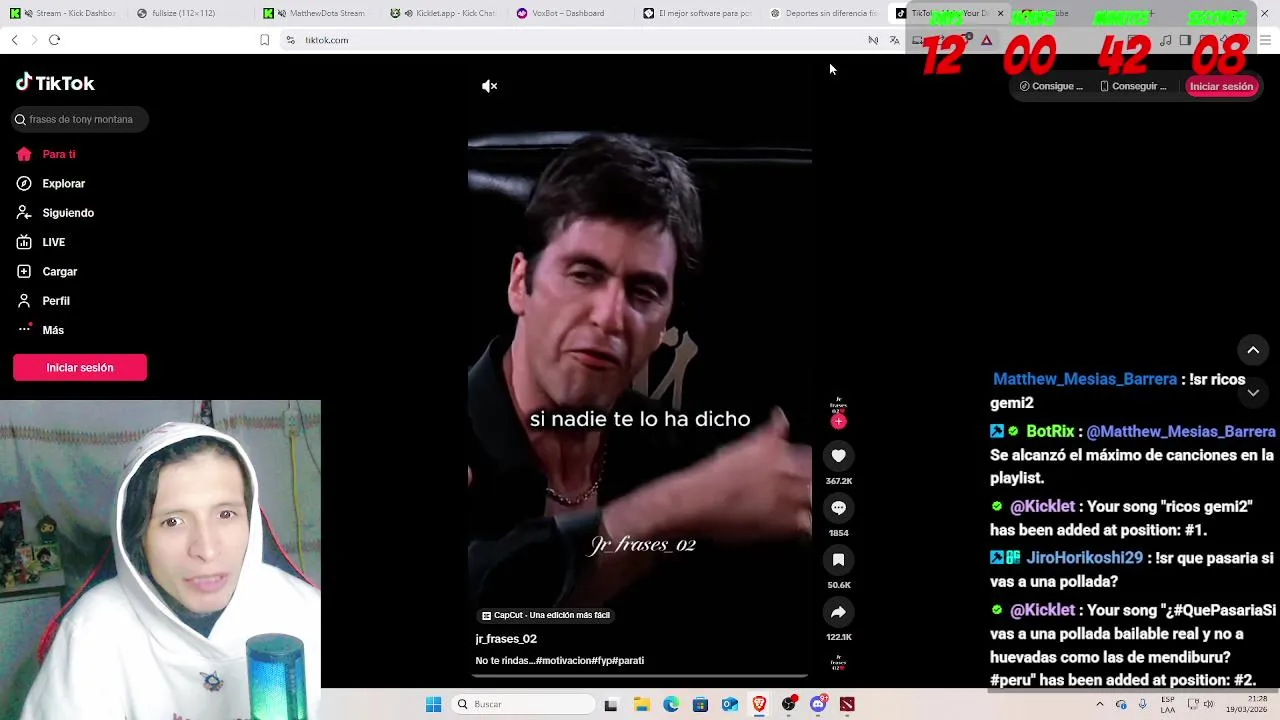Click top-right Iniciar sesión button
1280x720 pixels.
point(1221,86)
